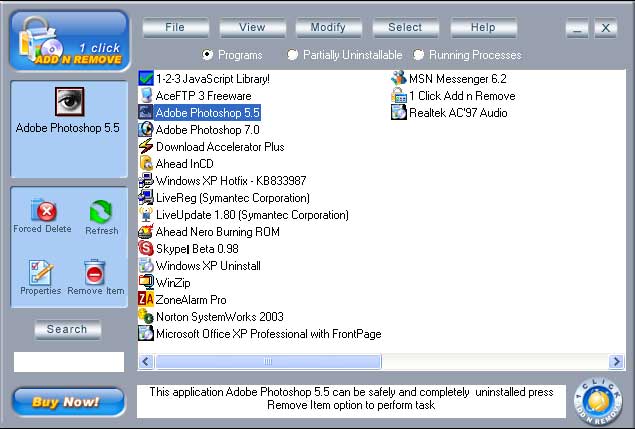Click the Skype Beta 0.98 icon

pyautogui.click(x=146, y=248)
